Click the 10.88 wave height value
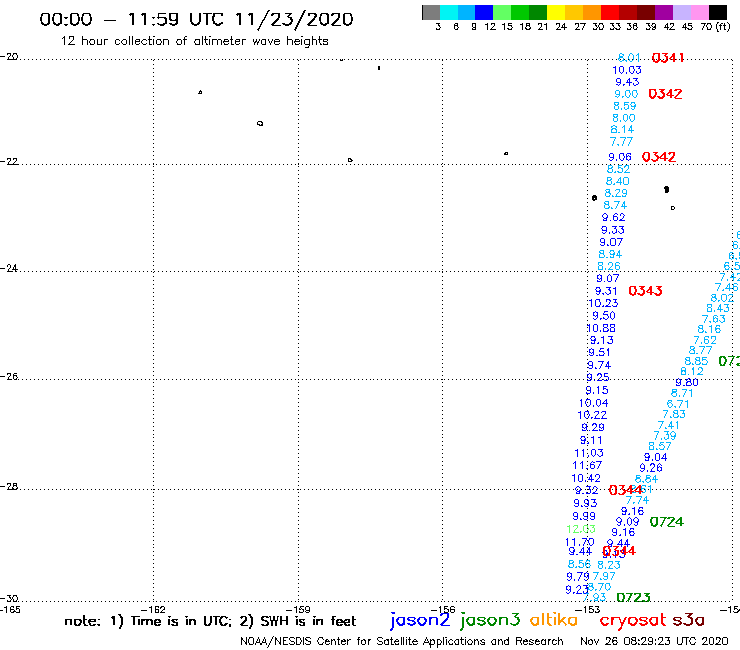 pos(601,328)
